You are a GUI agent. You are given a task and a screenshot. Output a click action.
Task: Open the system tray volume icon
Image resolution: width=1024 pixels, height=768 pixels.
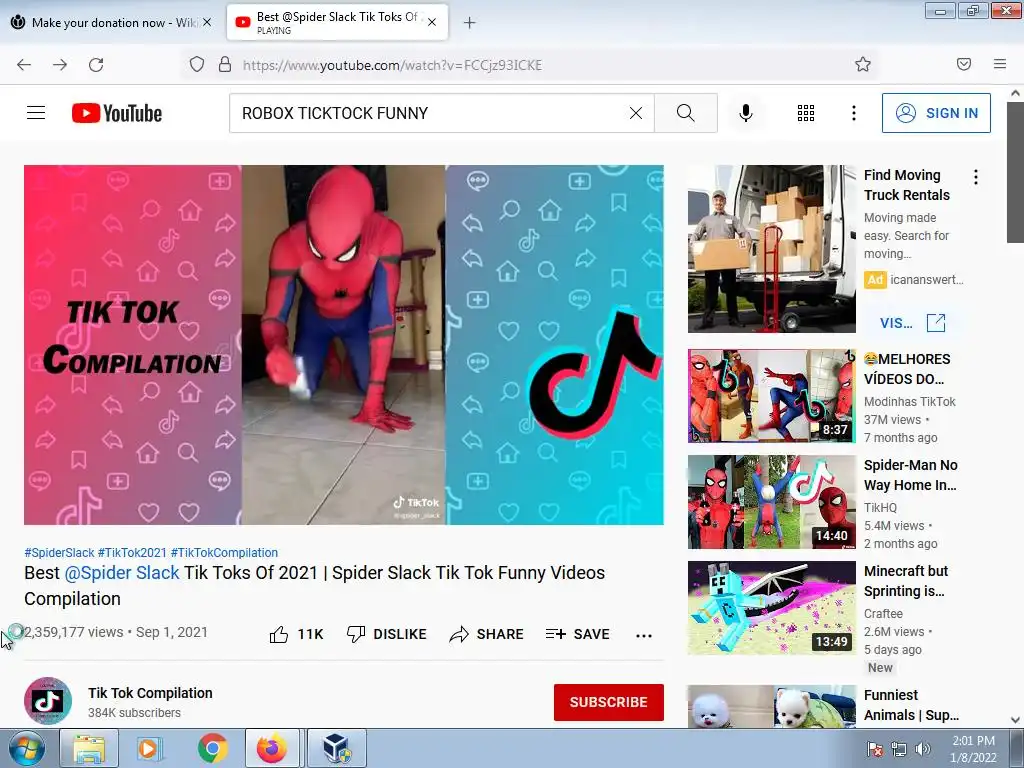pos(922,748)
